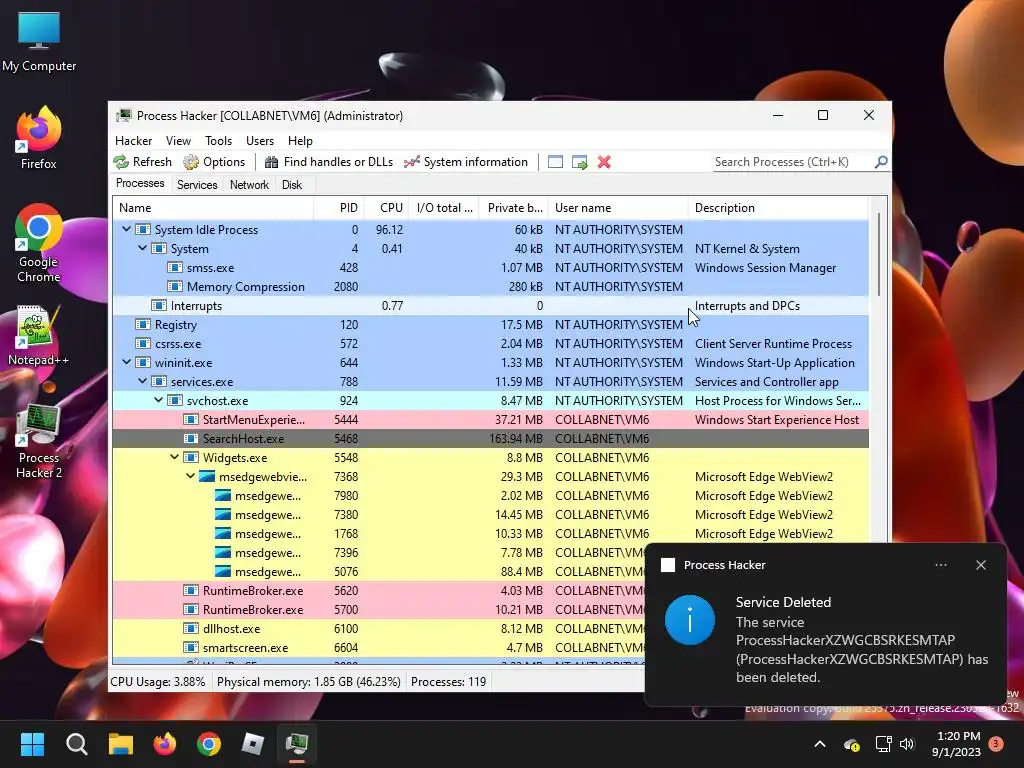Open the Windows Start menu
This screenshot has height=768, width=1024.
[32, 744]
